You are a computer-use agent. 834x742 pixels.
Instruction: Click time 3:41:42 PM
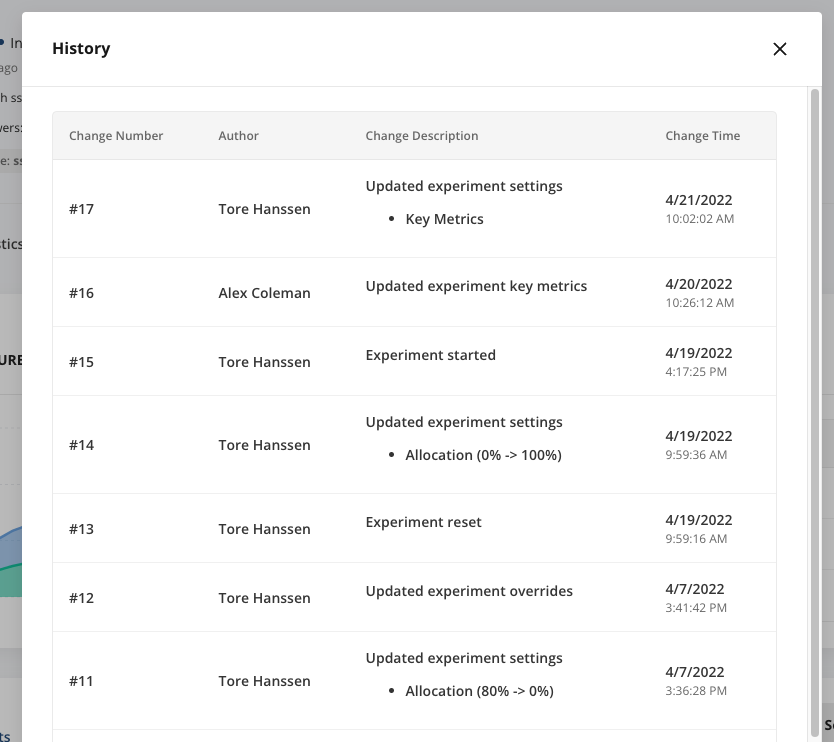pos(696,608)
